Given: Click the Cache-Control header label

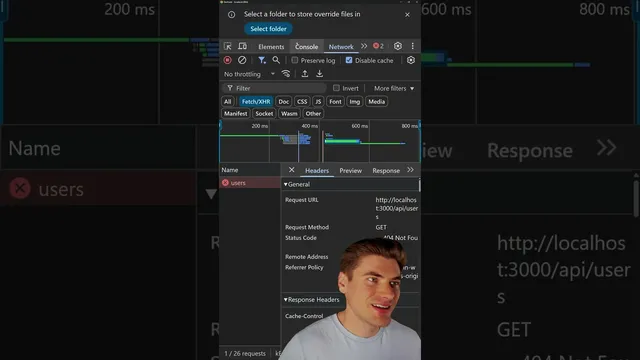Looking at the screenshot, I should (304, 316).
